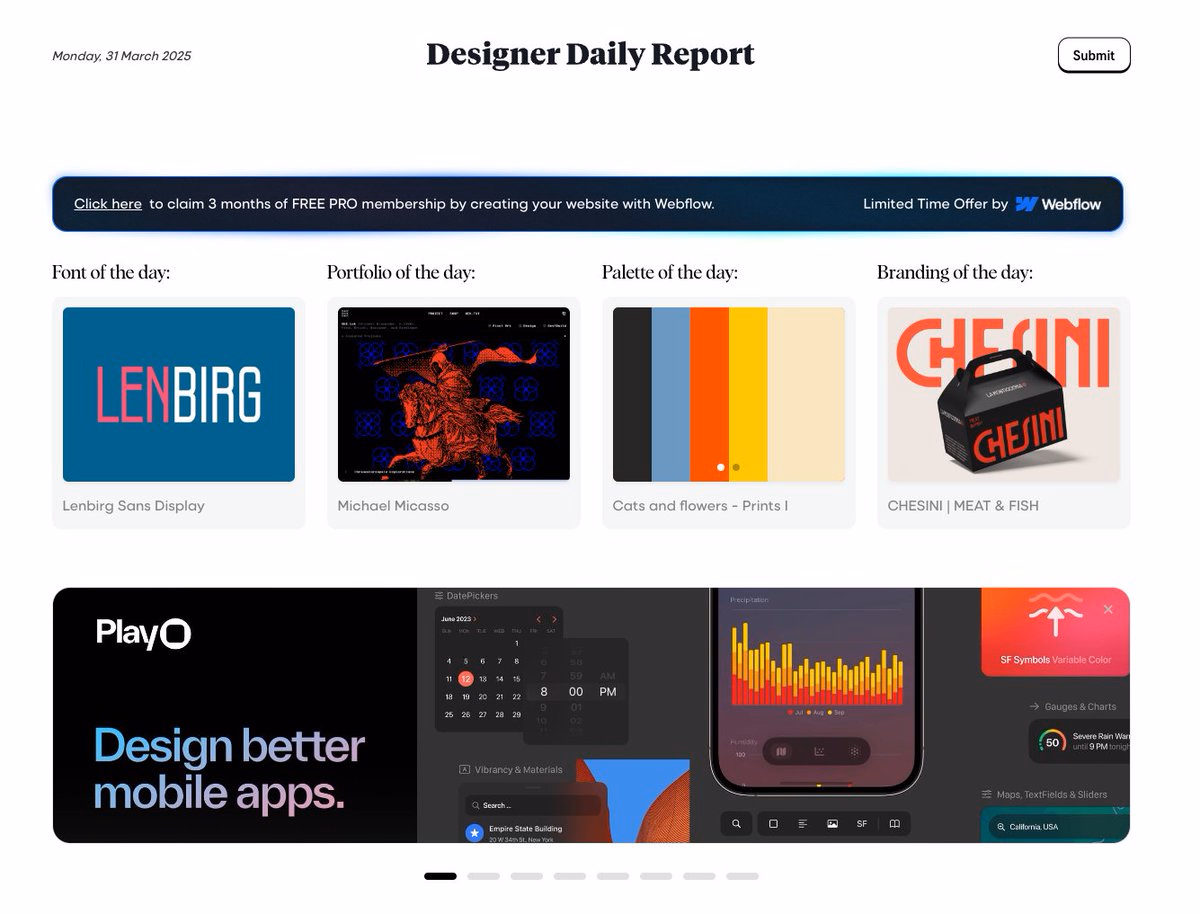1200x914 pixels.
Task: Open the CHESINI branding thumbnail
Action: pos(1004,394)
